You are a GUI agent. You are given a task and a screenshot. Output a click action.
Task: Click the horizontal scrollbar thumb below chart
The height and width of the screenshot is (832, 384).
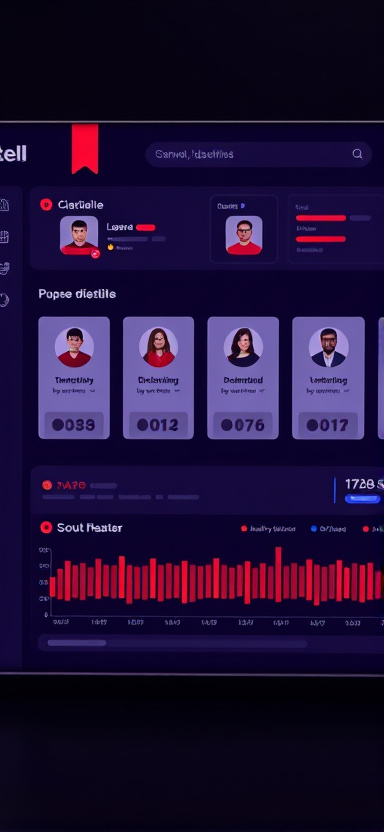click(x=77, y=643)
